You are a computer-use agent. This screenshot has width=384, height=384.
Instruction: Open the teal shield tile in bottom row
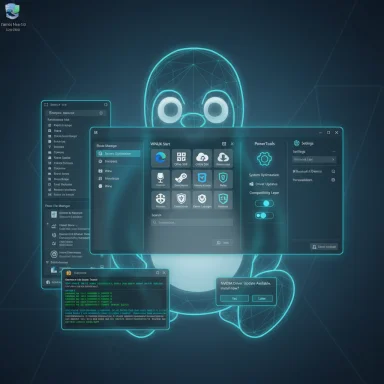[223, 200]
